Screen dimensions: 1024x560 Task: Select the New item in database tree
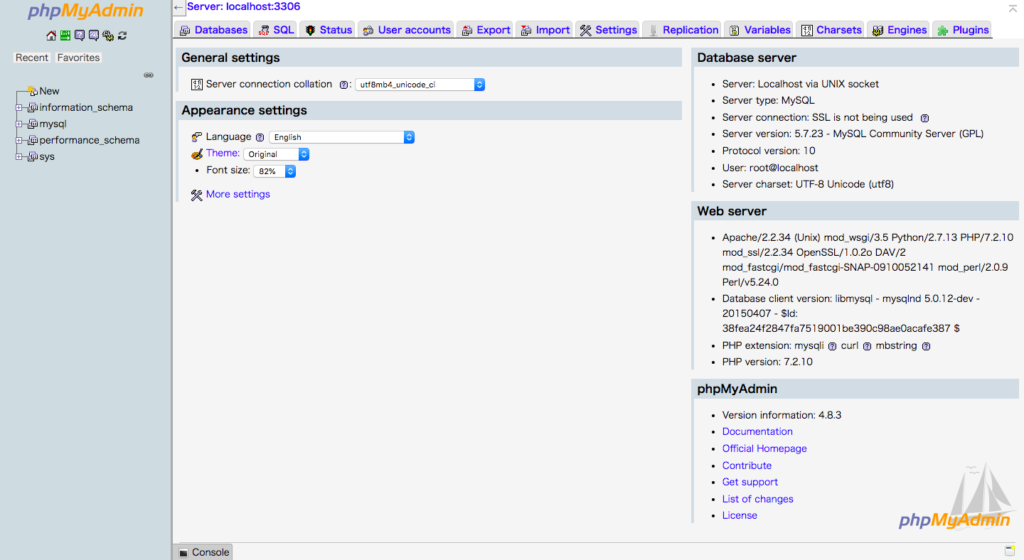click(49, 91)
